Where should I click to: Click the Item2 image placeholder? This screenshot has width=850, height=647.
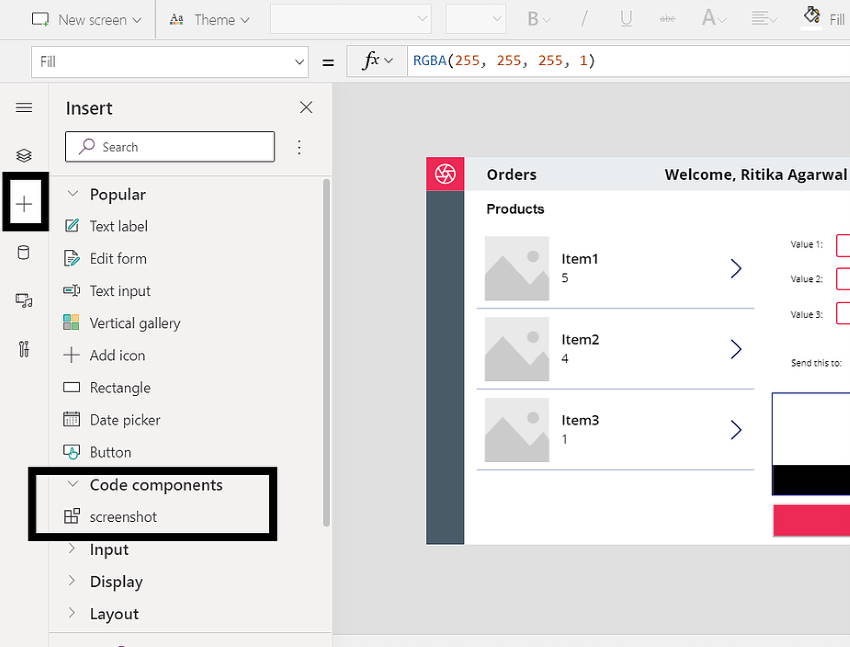click(x=517, y=349)
